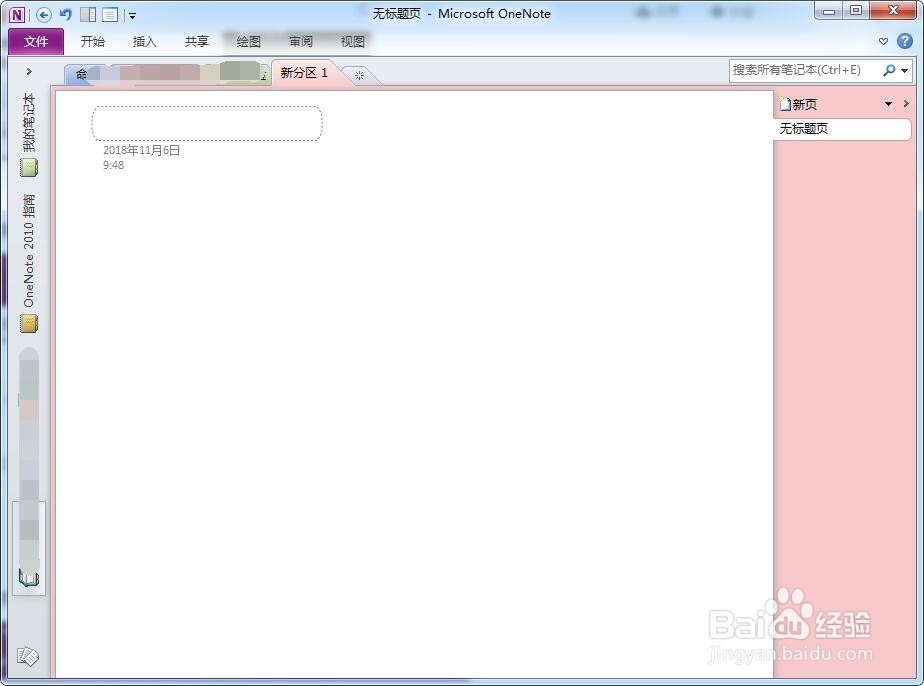Open the 新页 dropdown arrow
This screenshot has height=686, width=924.
click(x=888, y=104)
